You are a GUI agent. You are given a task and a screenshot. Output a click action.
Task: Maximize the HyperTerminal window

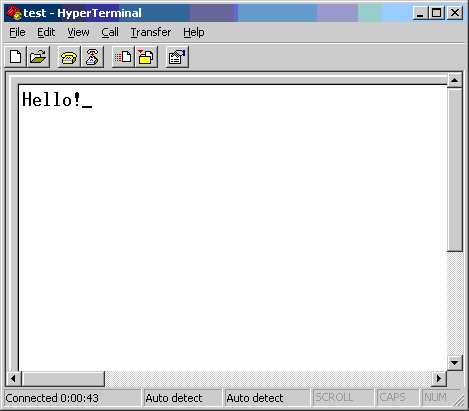coord(436,13)
